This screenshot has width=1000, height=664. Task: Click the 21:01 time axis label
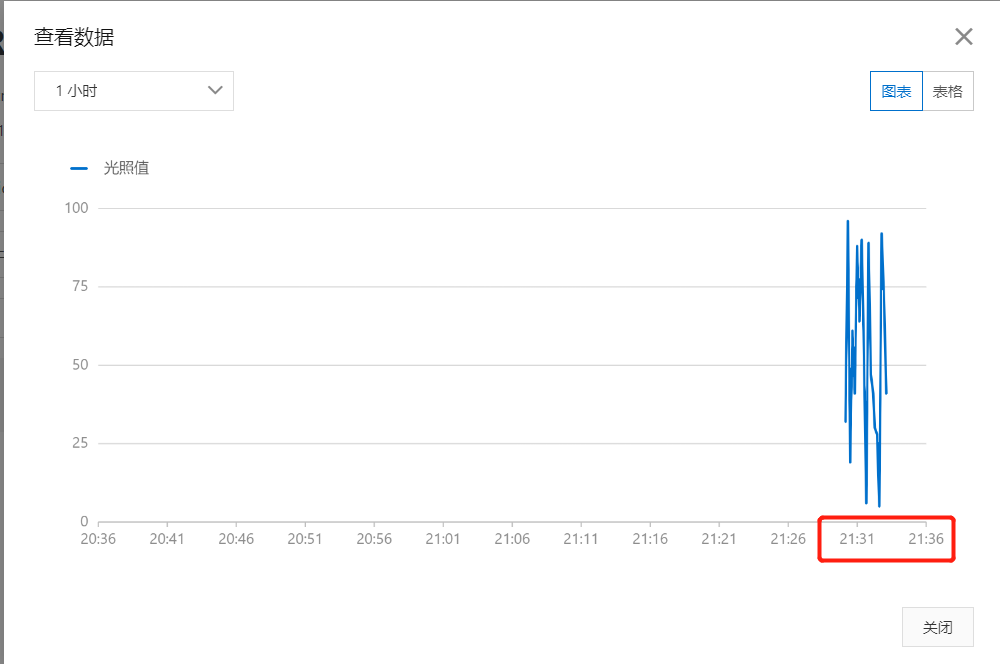[x=443, y=539]
